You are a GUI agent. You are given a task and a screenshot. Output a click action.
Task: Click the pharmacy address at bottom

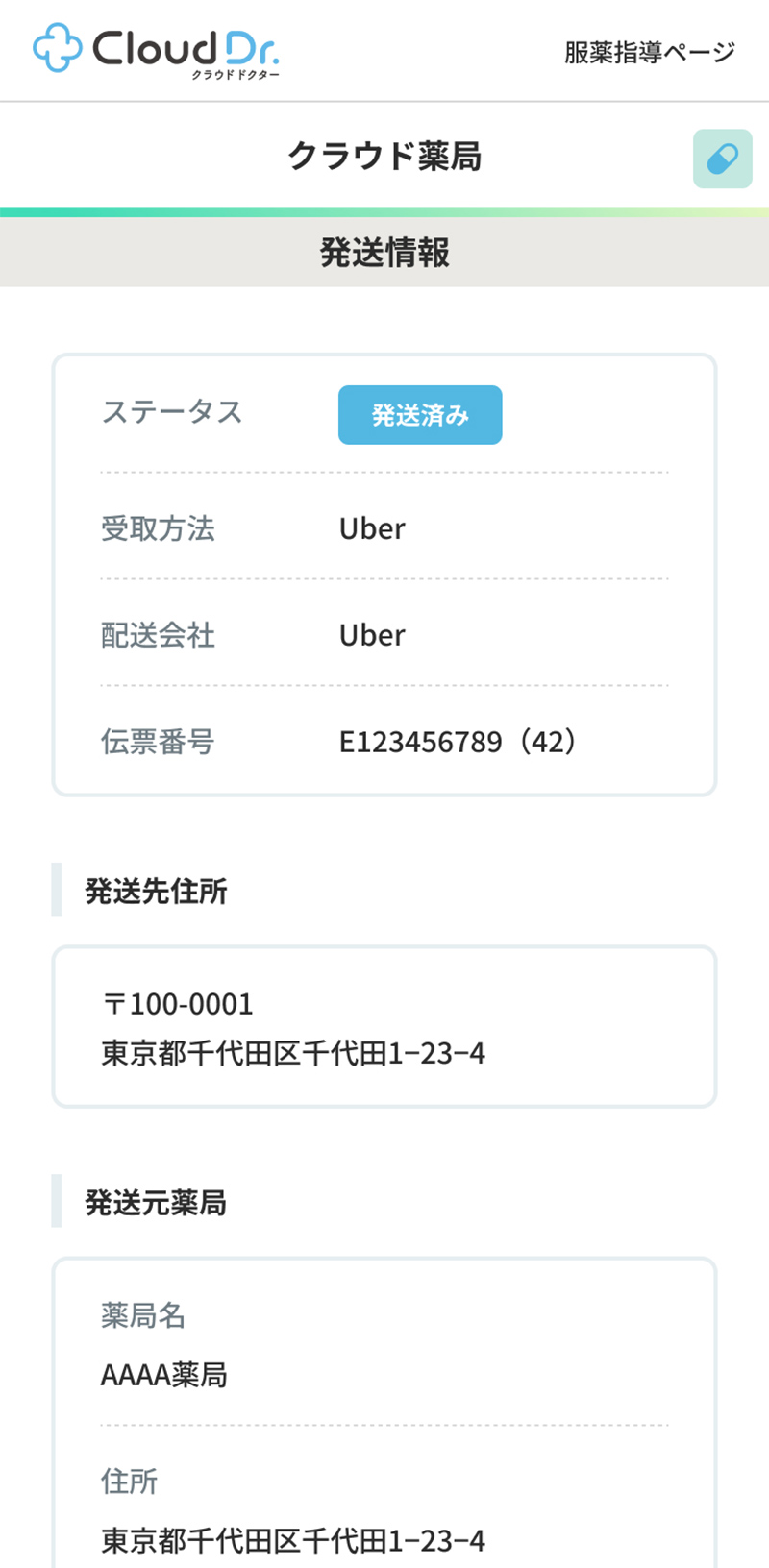(x=293, y=1540)
